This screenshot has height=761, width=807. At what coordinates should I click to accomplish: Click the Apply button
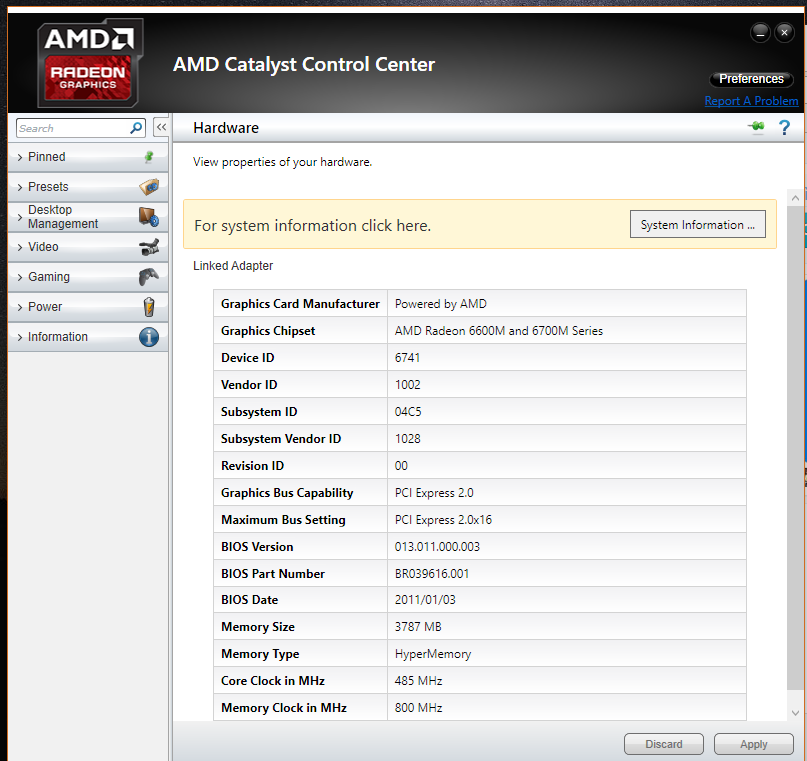753,744
